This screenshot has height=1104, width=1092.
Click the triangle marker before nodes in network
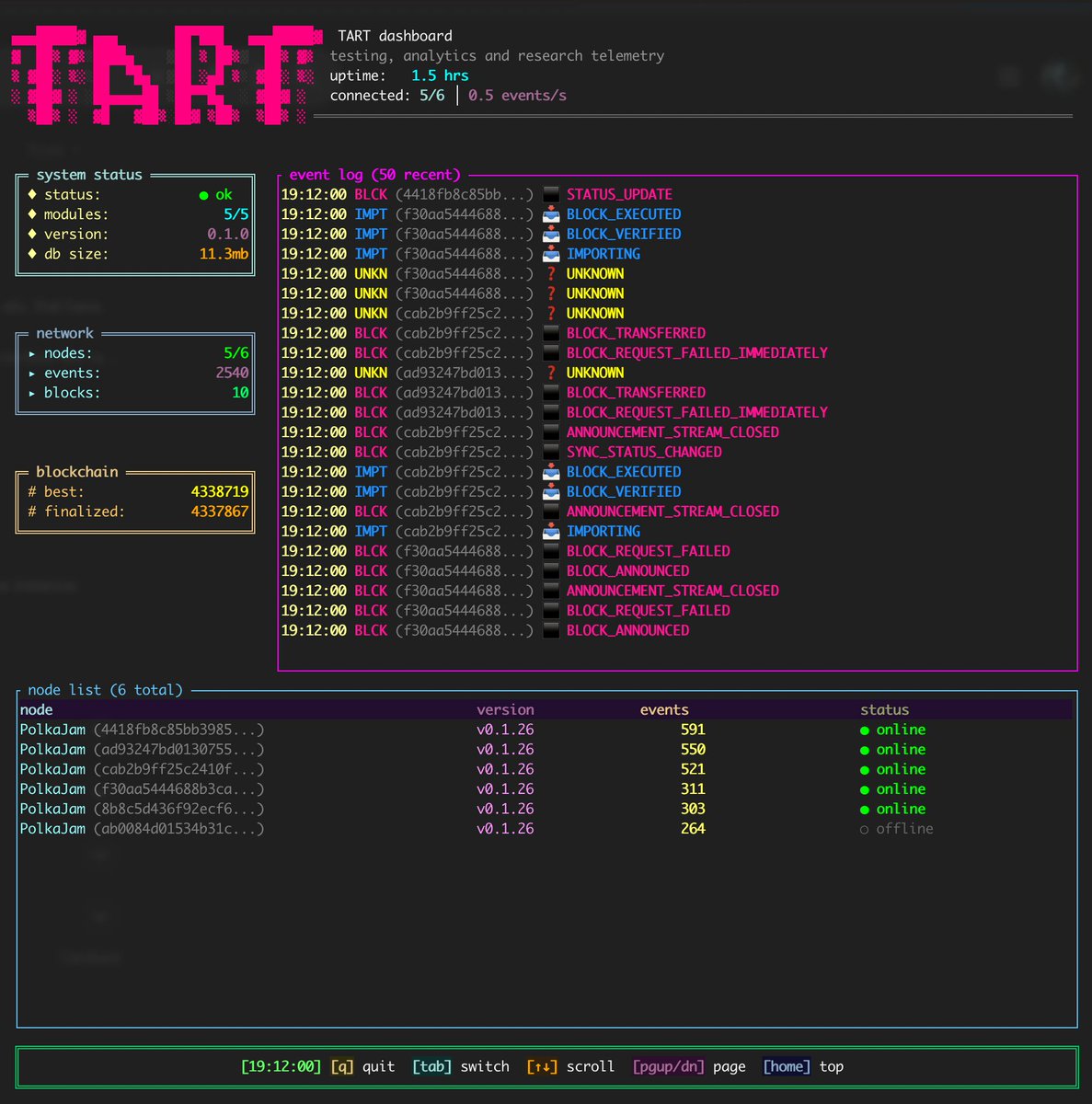[x=32, y=353]
